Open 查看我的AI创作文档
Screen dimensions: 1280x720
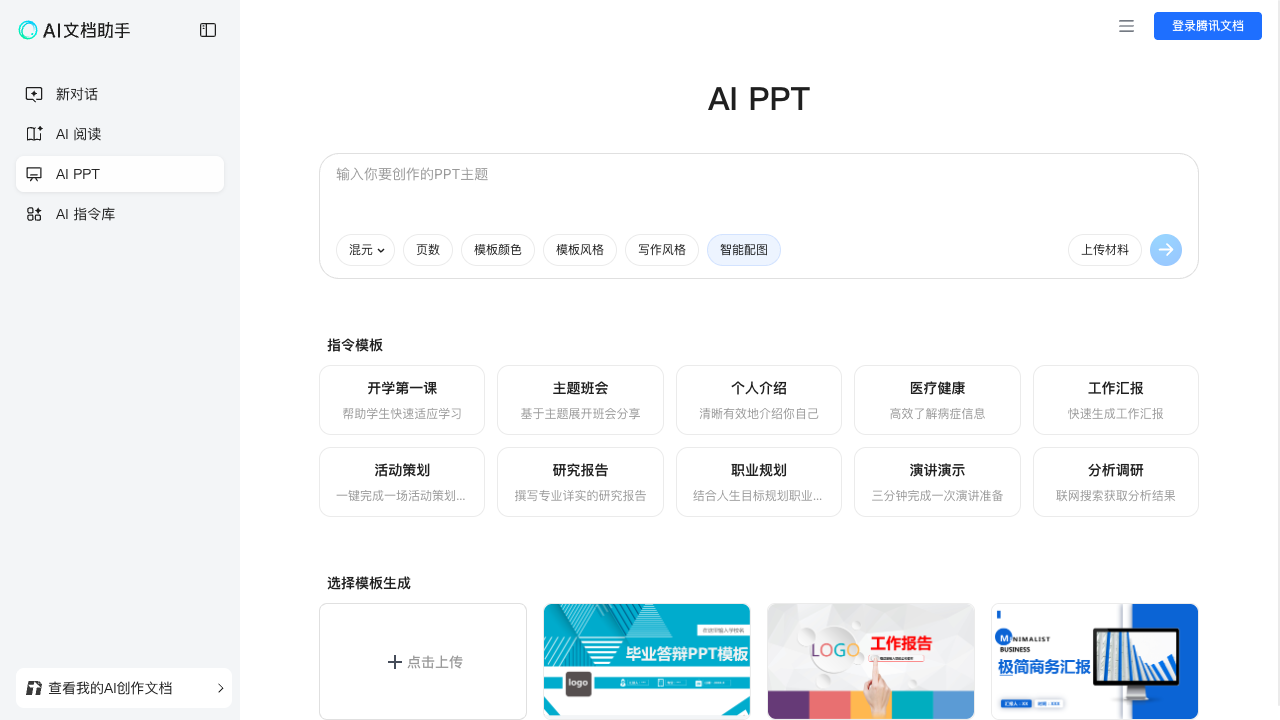[110, 688]
